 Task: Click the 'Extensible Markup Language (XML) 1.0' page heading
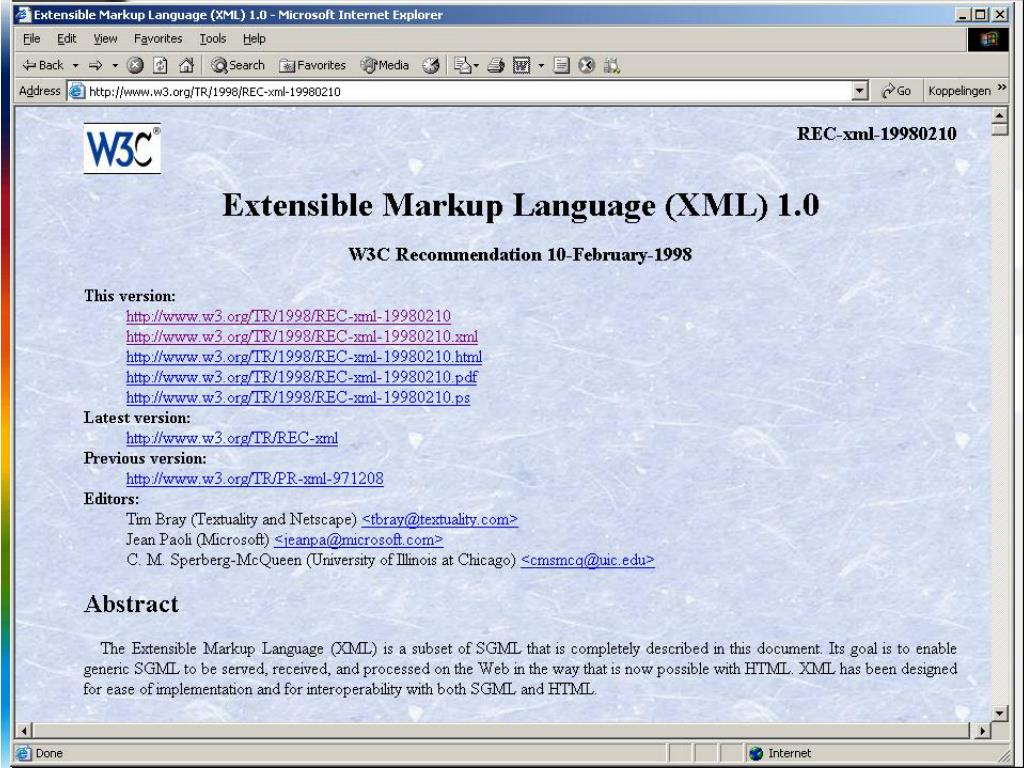pyautogui.click(x=520, y=205)
